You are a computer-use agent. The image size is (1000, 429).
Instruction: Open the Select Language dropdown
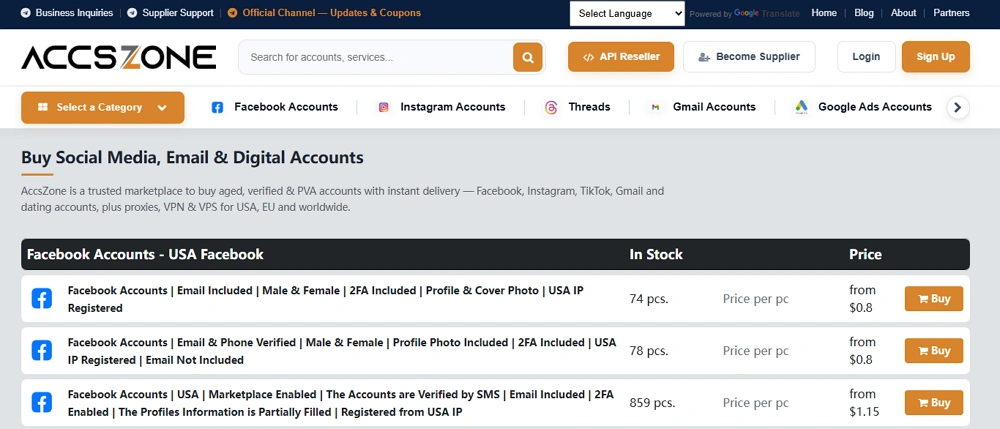point(627,13)
